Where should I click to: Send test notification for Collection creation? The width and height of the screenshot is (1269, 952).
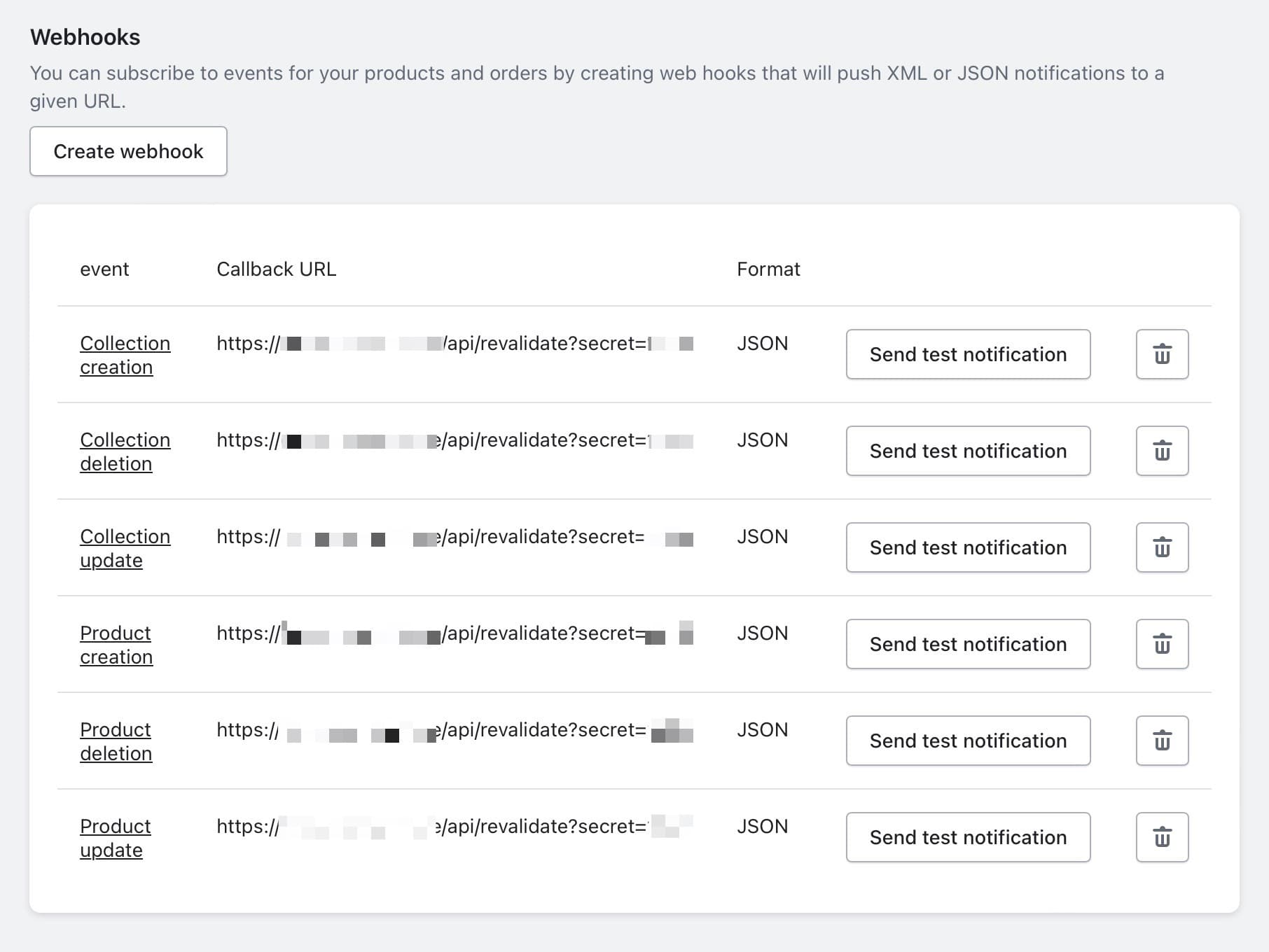coord(968,354)
